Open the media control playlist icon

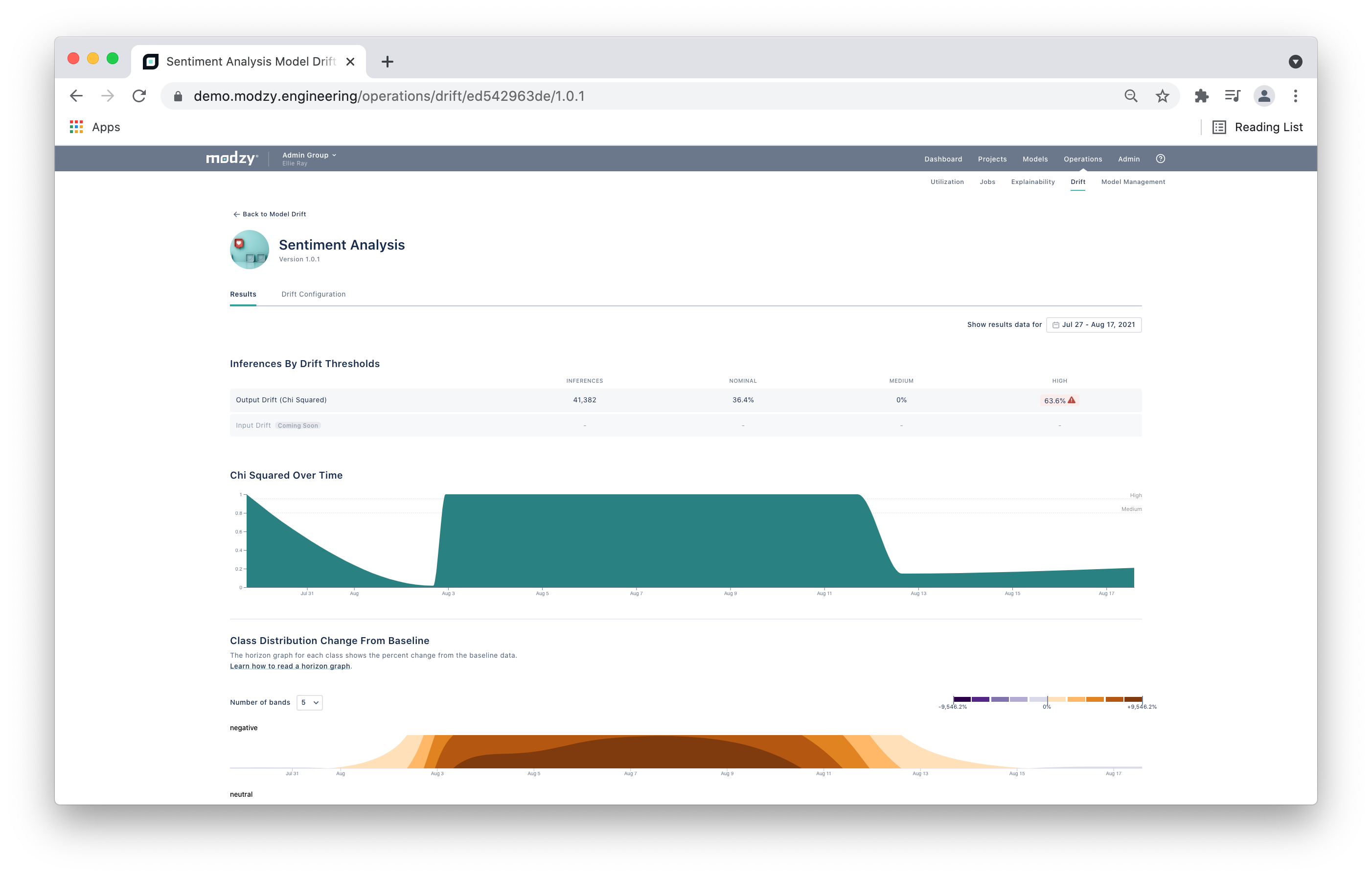(x=1233, y=96)
